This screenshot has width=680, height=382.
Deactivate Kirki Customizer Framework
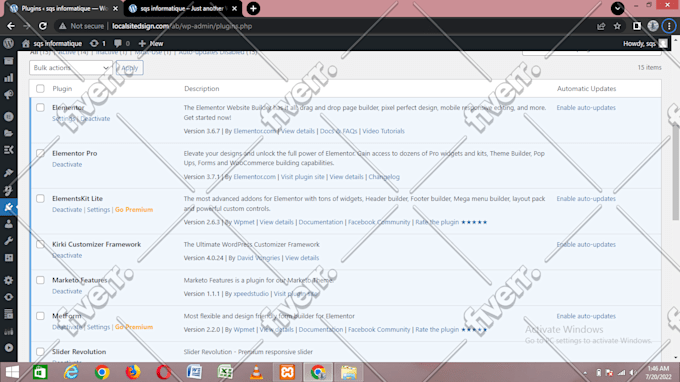tap(67, 255)
